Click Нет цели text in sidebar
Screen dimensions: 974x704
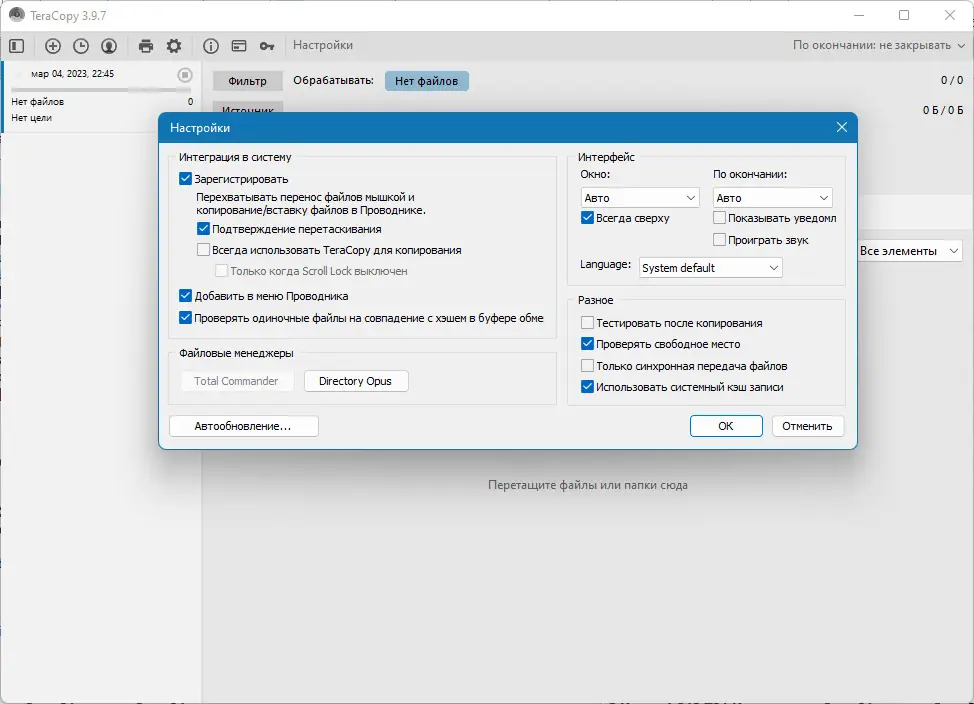point(32,117)
